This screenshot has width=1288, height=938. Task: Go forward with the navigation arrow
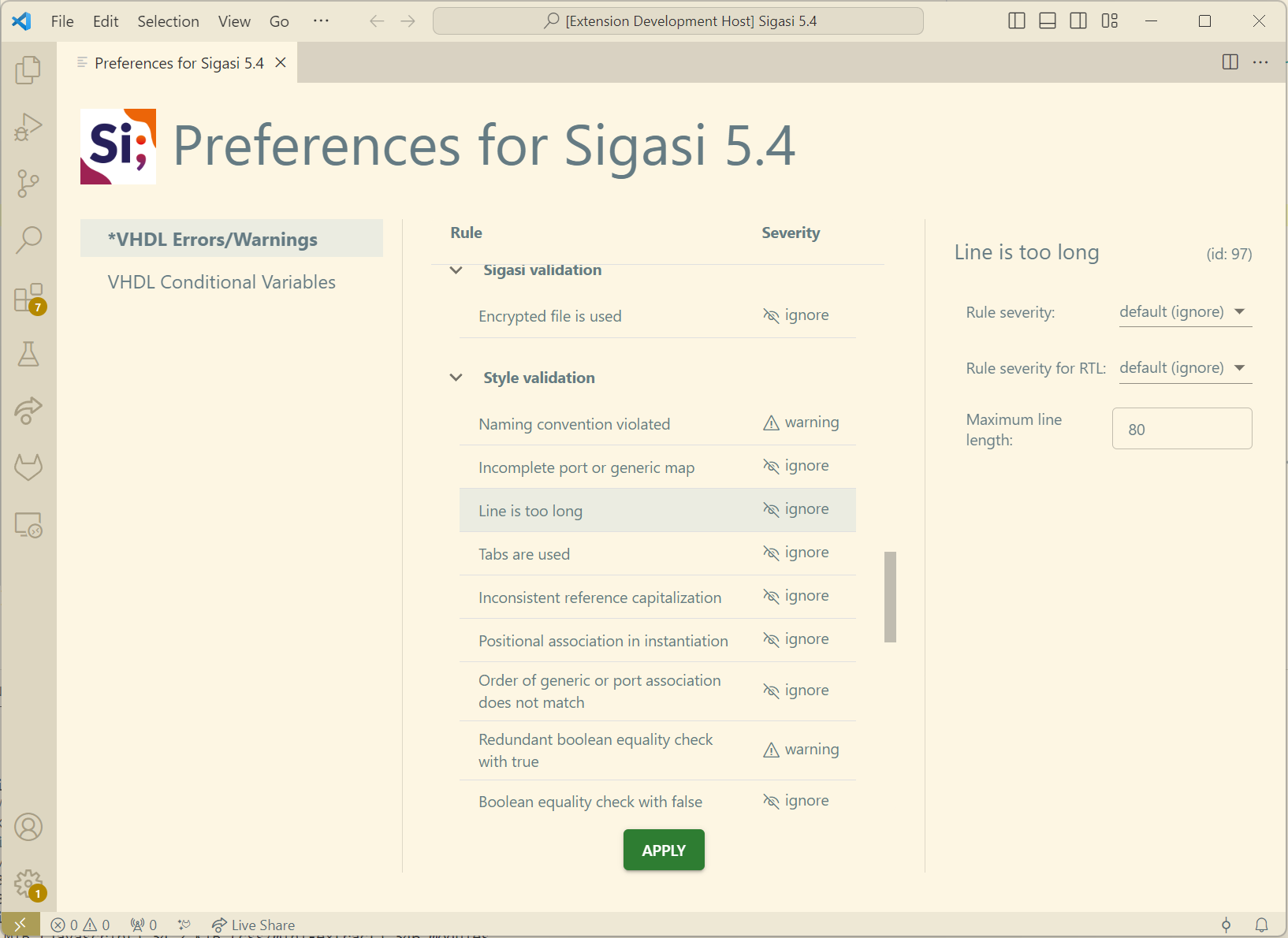tap(408, 21)
